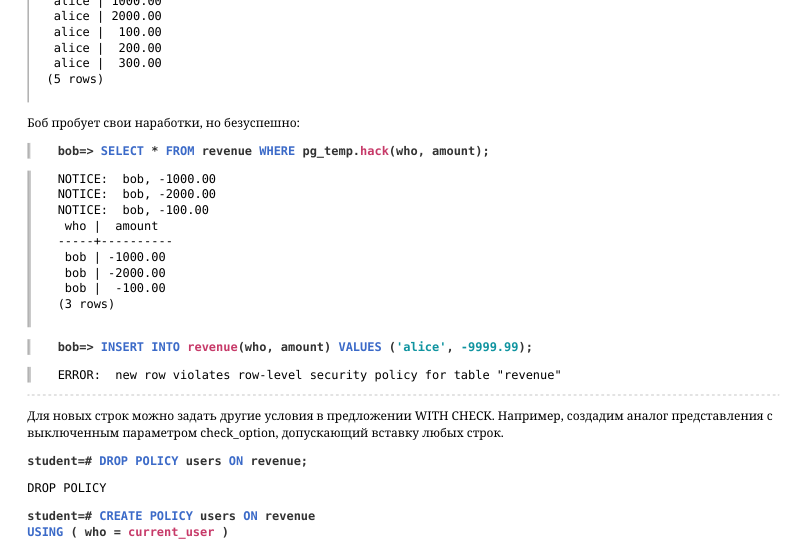
Task: Click the line 'NOTICE: bob, -100.00'
Action: pos(133,210)
